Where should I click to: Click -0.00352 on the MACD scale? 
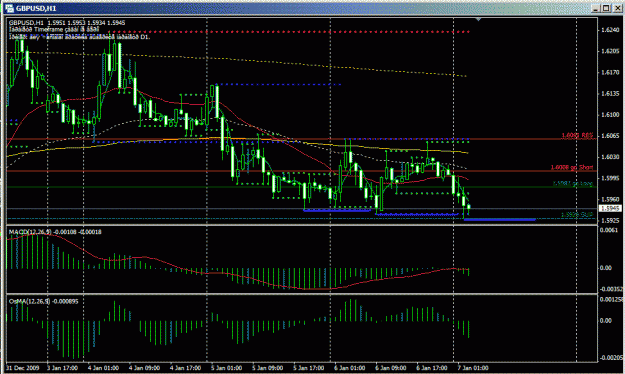coord(611,289)
